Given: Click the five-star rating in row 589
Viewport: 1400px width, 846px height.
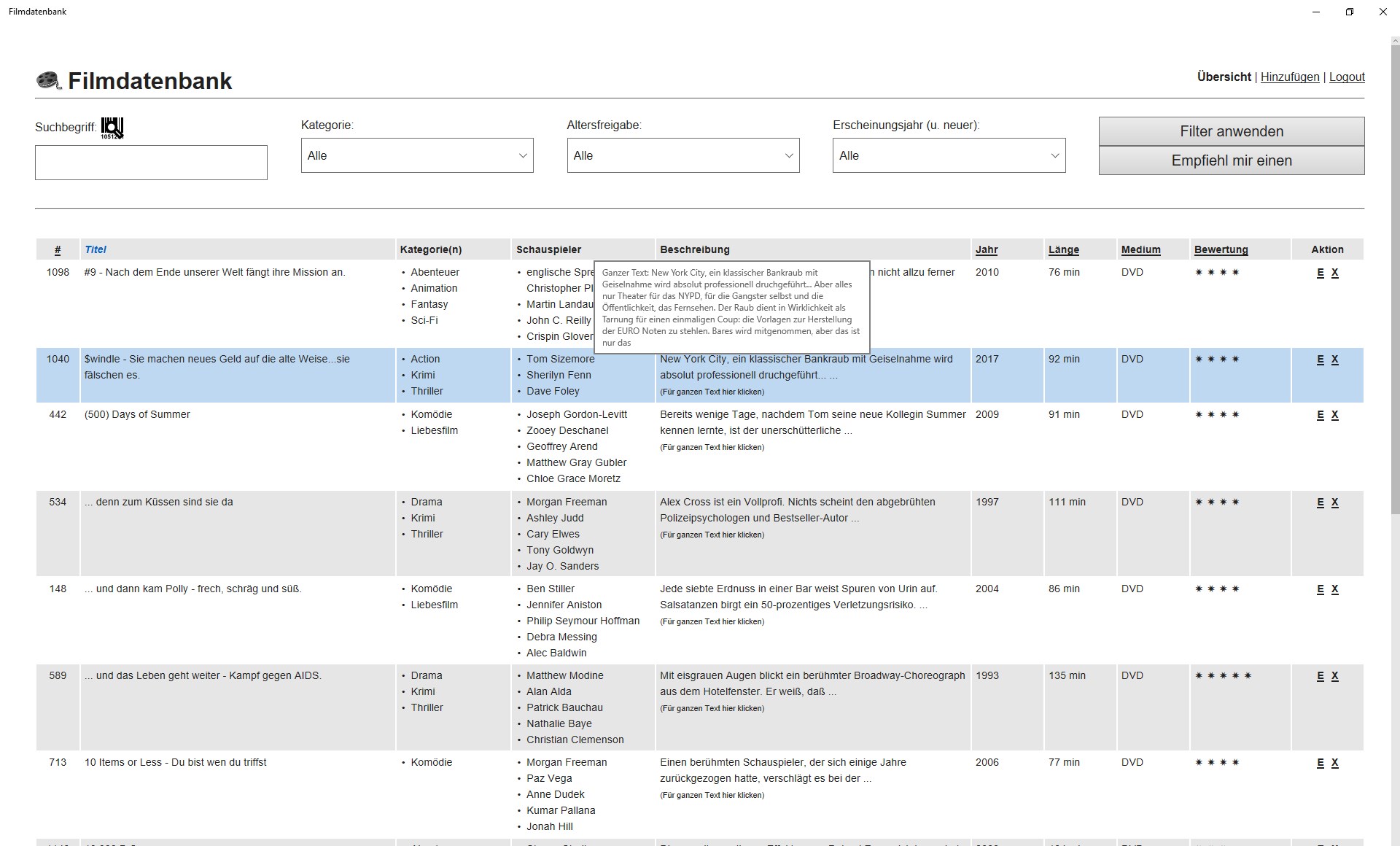Looking at the screenshot, I should (1223, 675).
